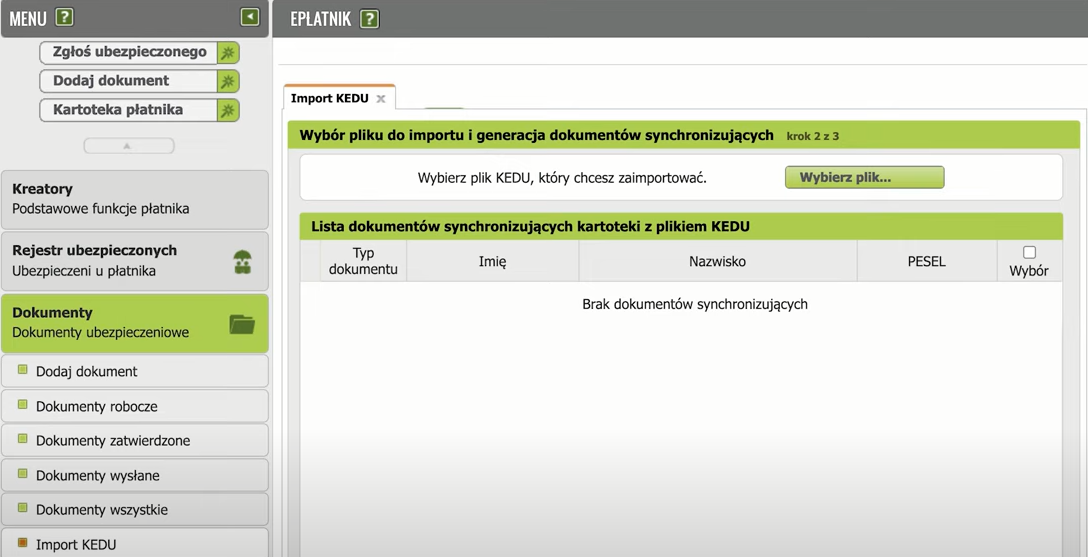1088x557 pixels.
Task: Click 'Ubezpieczeni u płatnika' subtitle
Action: click(x=84, y=271)
